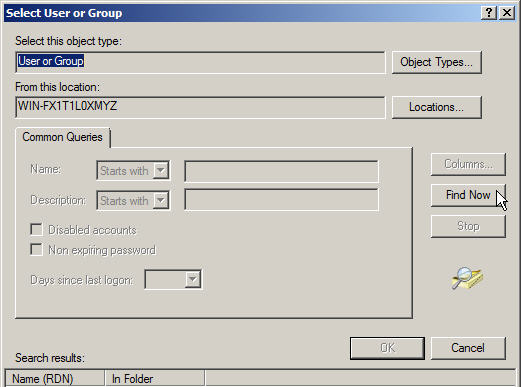
Task: Select the Common Queries tab
Action: pos(62,137)
